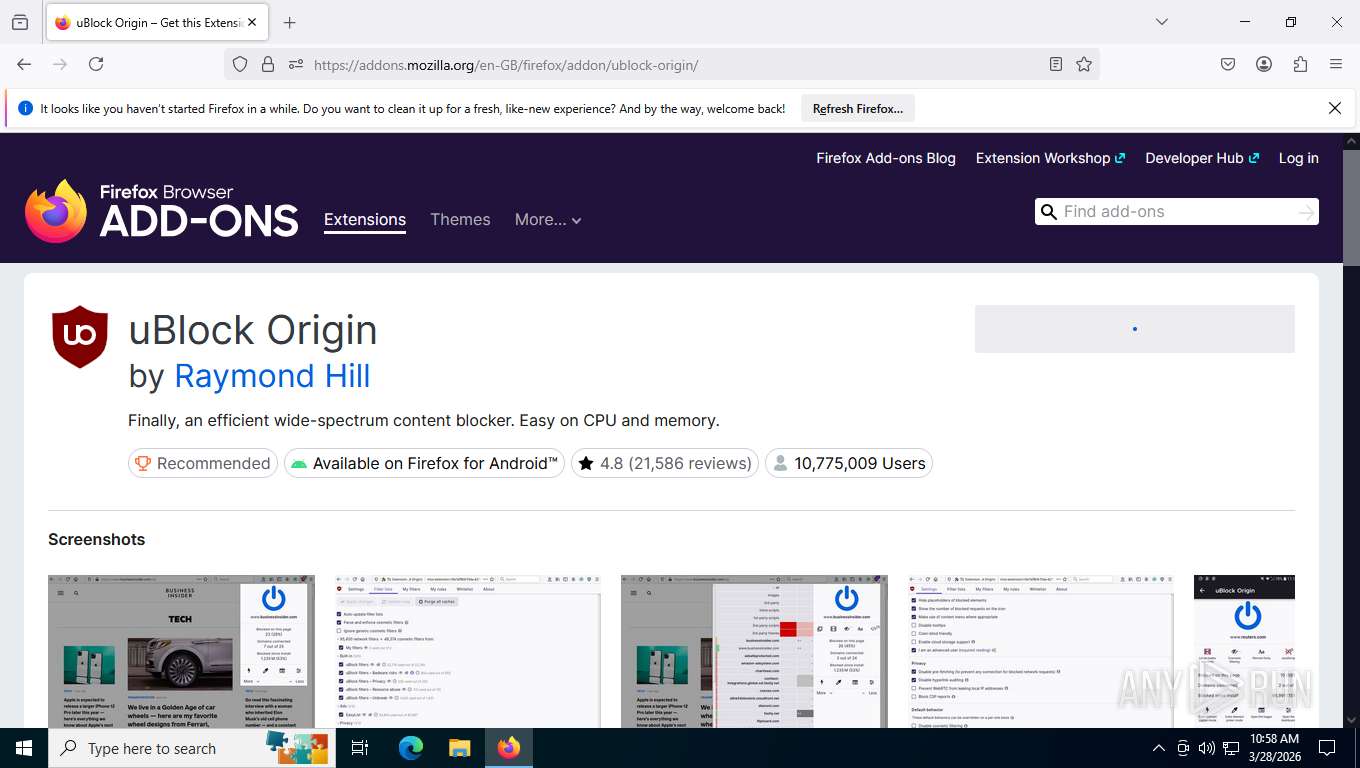Open third screenshot with red blocking matrix
The image size is (1360, 768).
pos(754,651)
